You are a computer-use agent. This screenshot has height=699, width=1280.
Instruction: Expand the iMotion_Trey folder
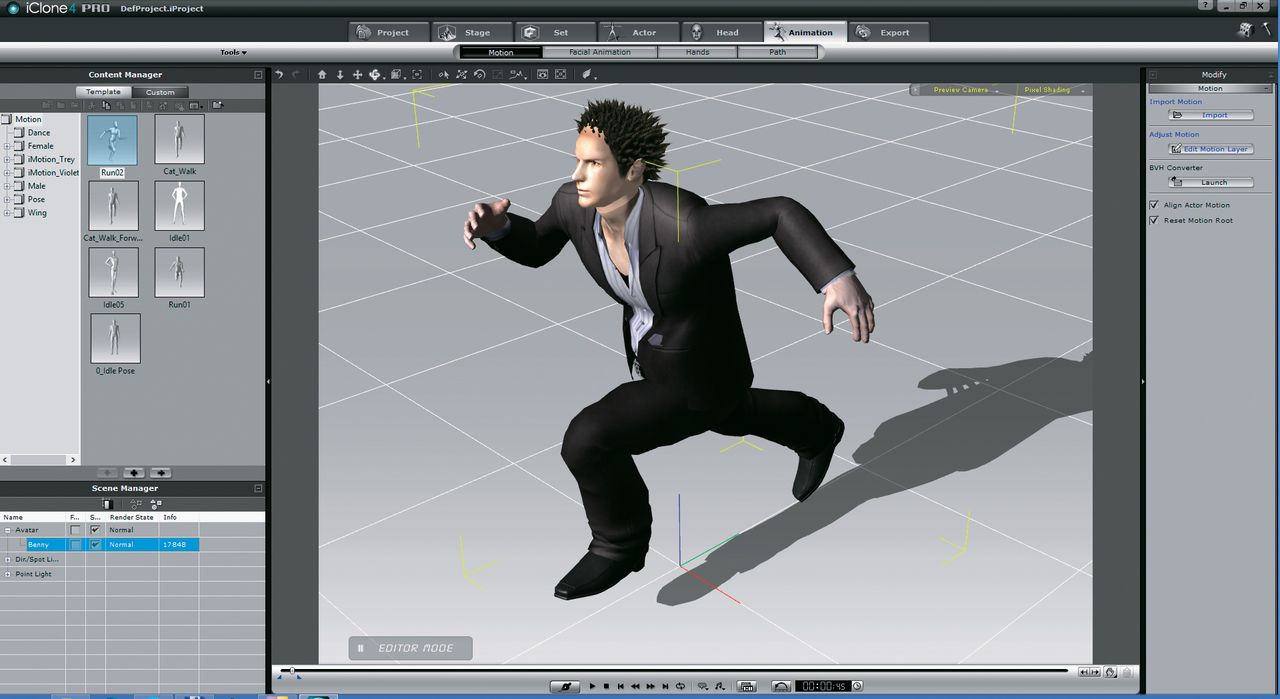click(x=6, y=159)
